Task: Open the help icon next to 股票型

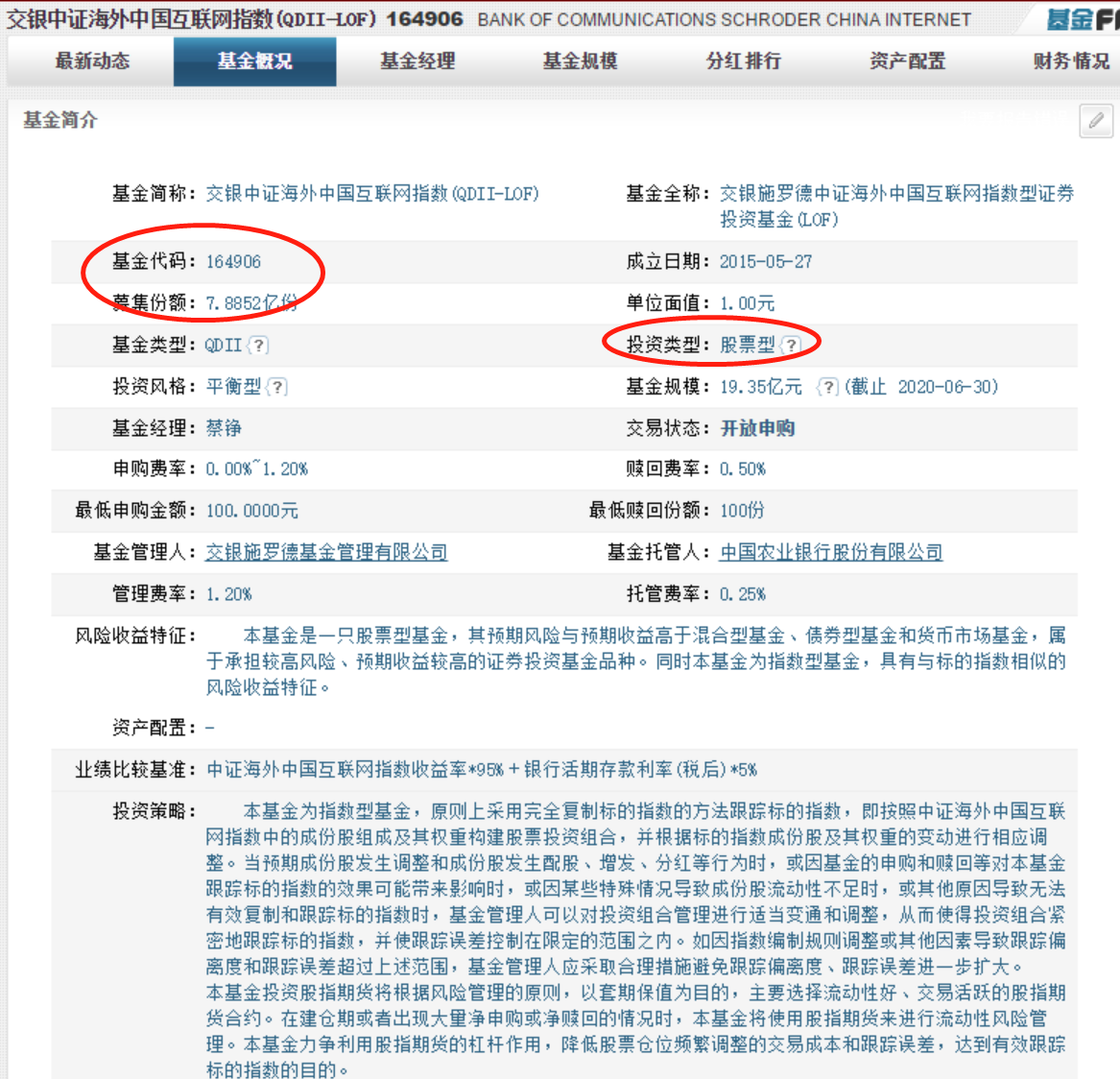Action: 791,346
